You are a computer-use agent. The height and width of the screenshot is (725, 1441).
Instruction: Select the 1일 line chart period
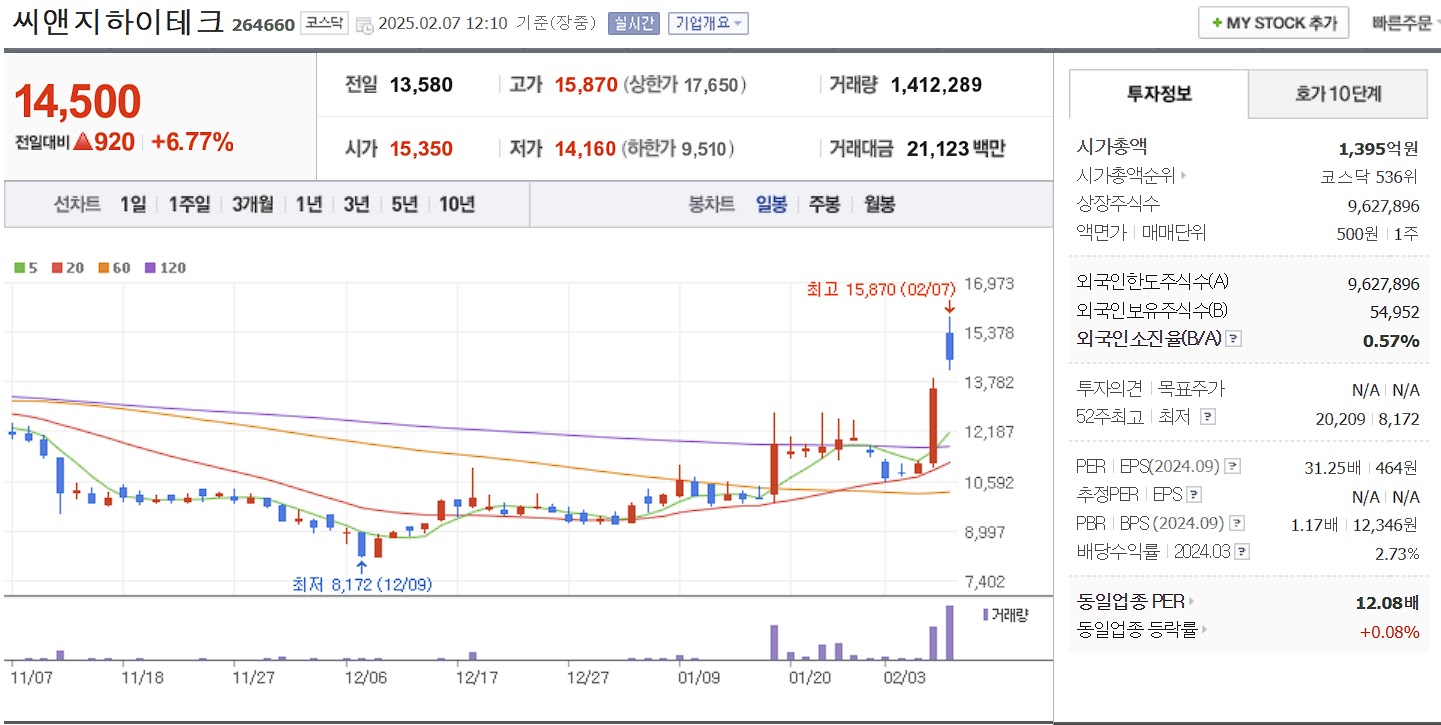133,204
